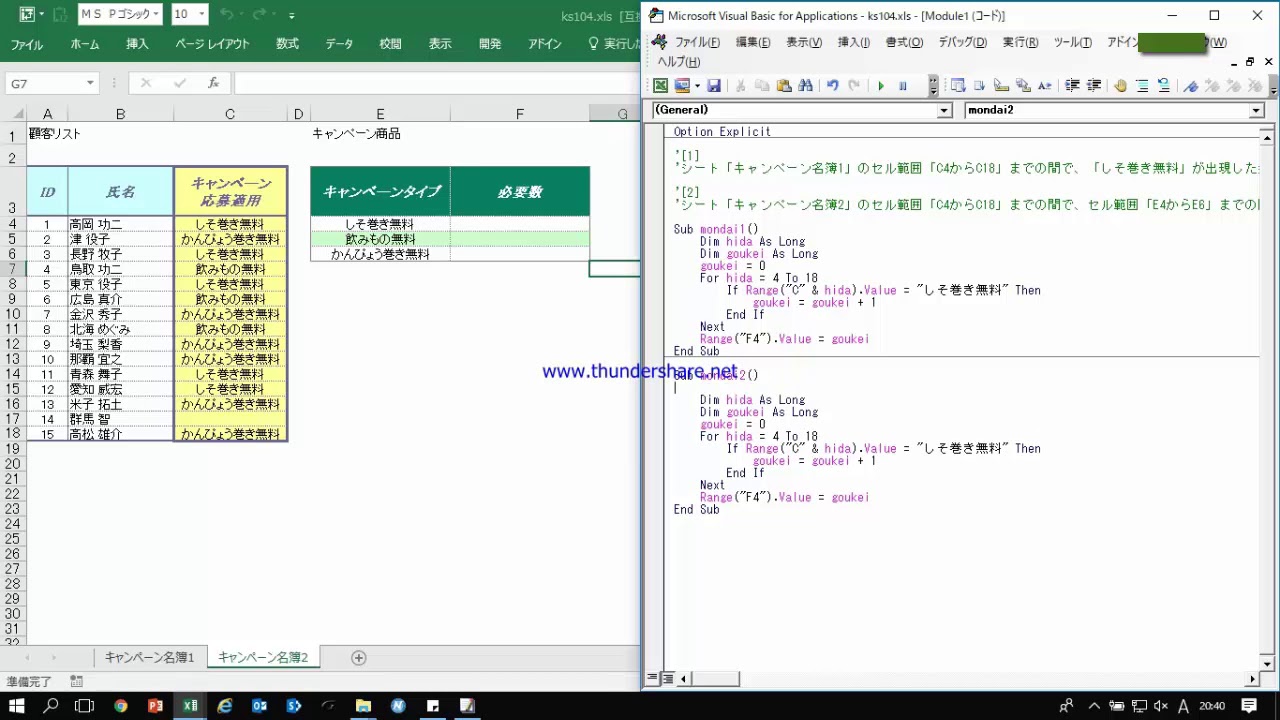Expand the (General) object dropdown
The height and width of the screenshot is (720, 1280).
(944, 111)
